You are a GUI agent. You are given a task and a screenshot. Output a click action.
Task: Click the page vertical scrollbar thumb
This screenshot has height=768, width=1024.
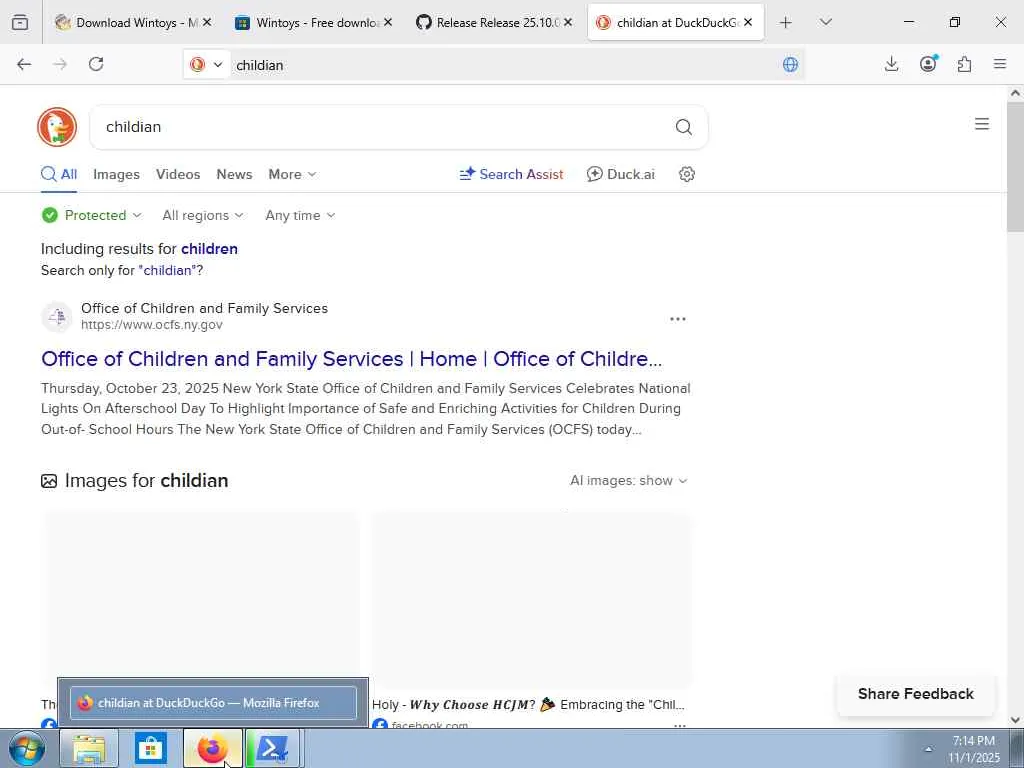(x=1015, y=167)
